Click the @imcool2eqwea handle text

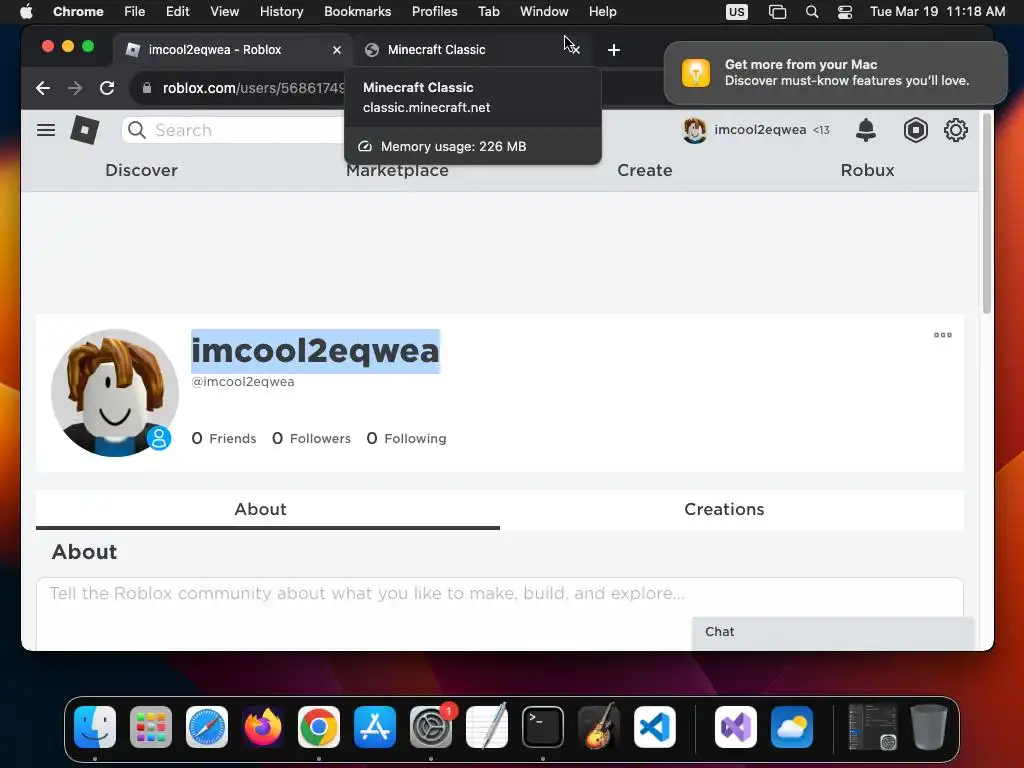click(x=243, y=382)
